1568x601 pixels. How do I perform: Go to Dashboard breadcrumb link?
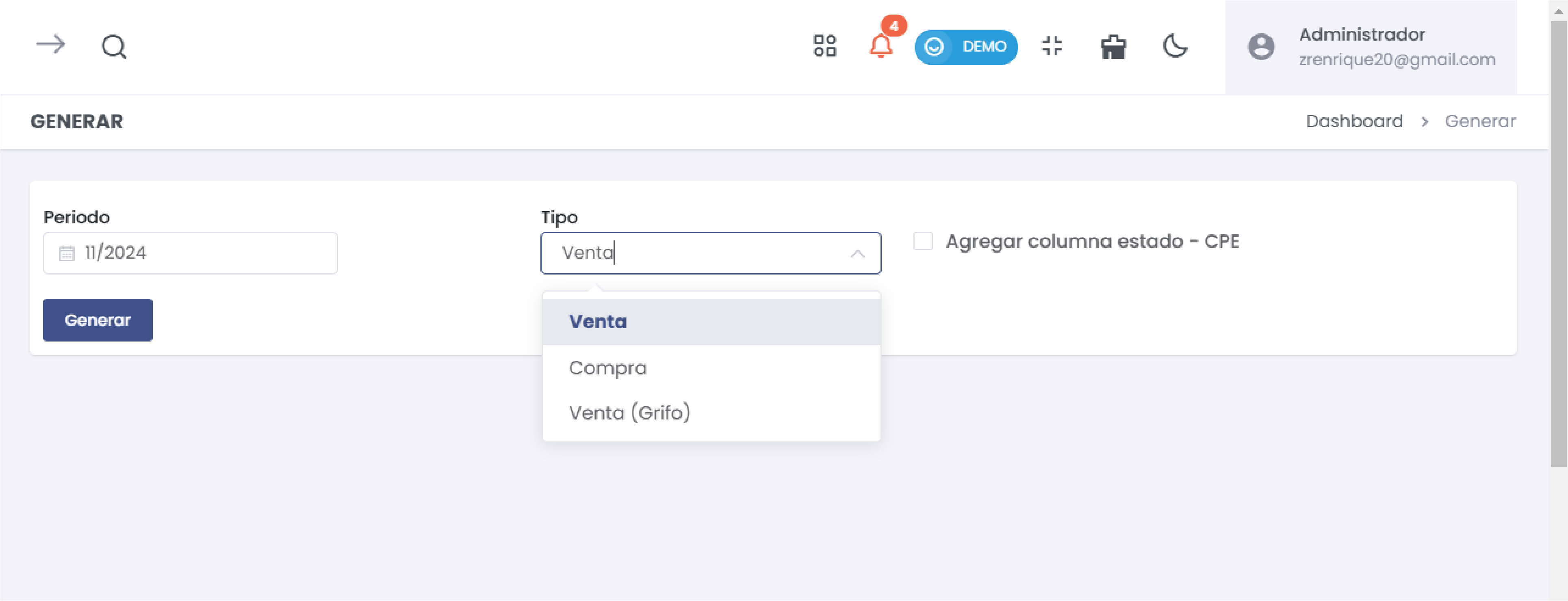coord(1354,121)
